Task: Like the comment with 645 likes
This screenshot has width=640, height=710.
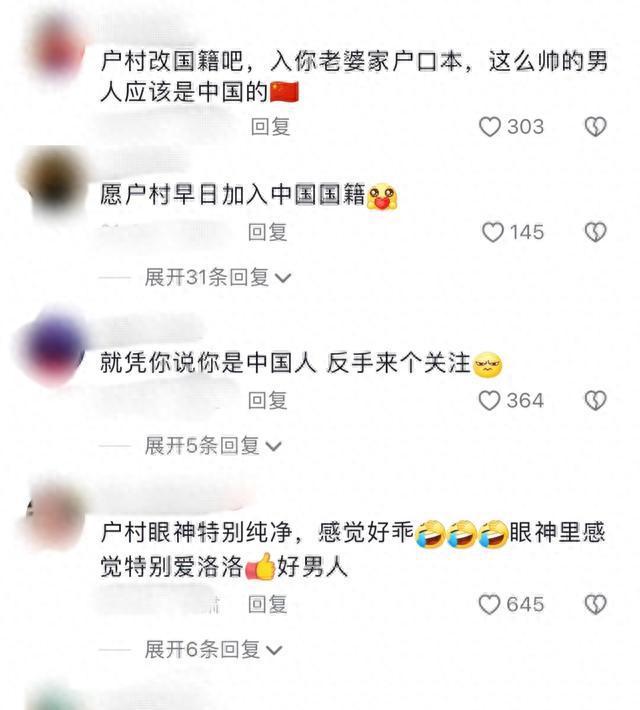Action: click(490, 604)
